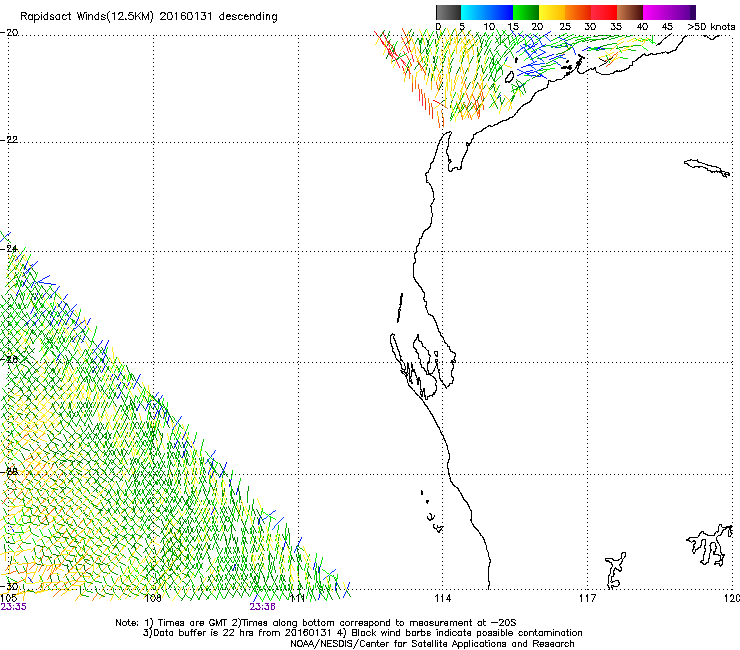Click the cyan 5-10 knots legend segment
The height and width of the screenshot is (650, 740).
pyautogui.click(x=473, y=12)
